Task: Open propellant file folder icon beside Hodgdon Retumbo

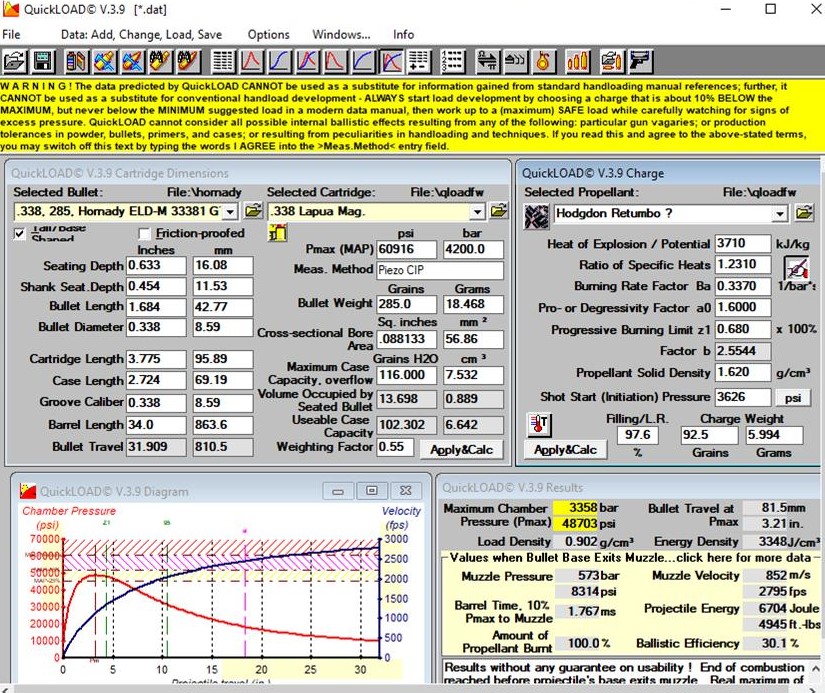Action: 804,213
